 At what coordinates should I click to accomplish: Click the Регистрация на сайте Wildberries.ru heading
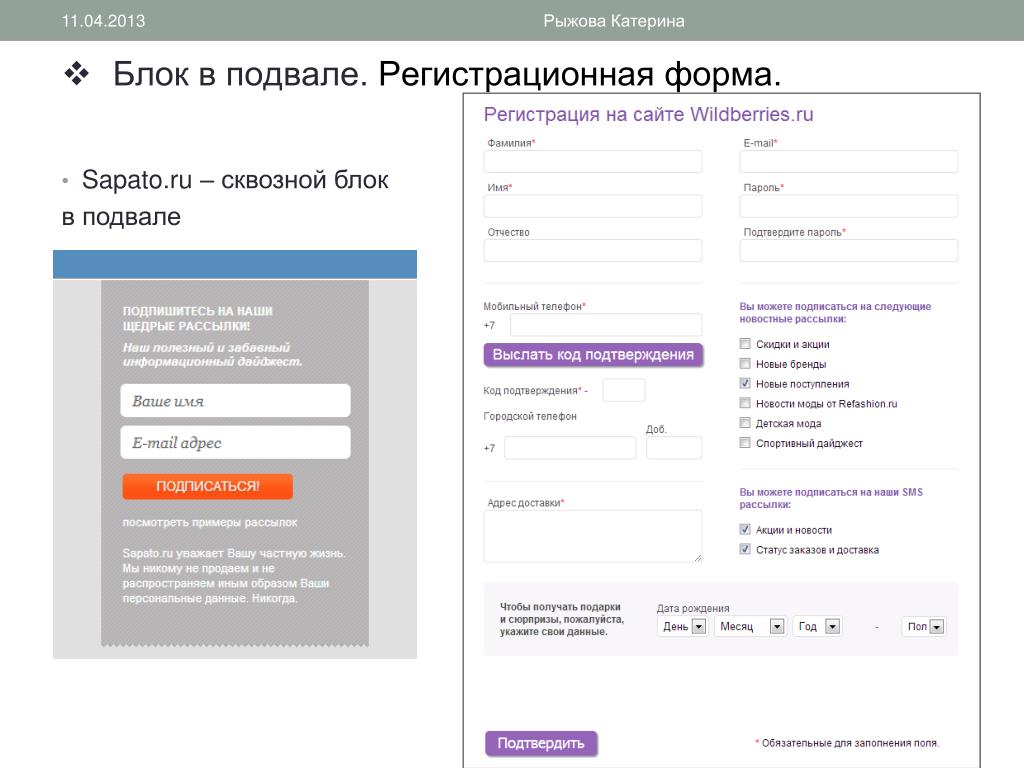[648, 114]
